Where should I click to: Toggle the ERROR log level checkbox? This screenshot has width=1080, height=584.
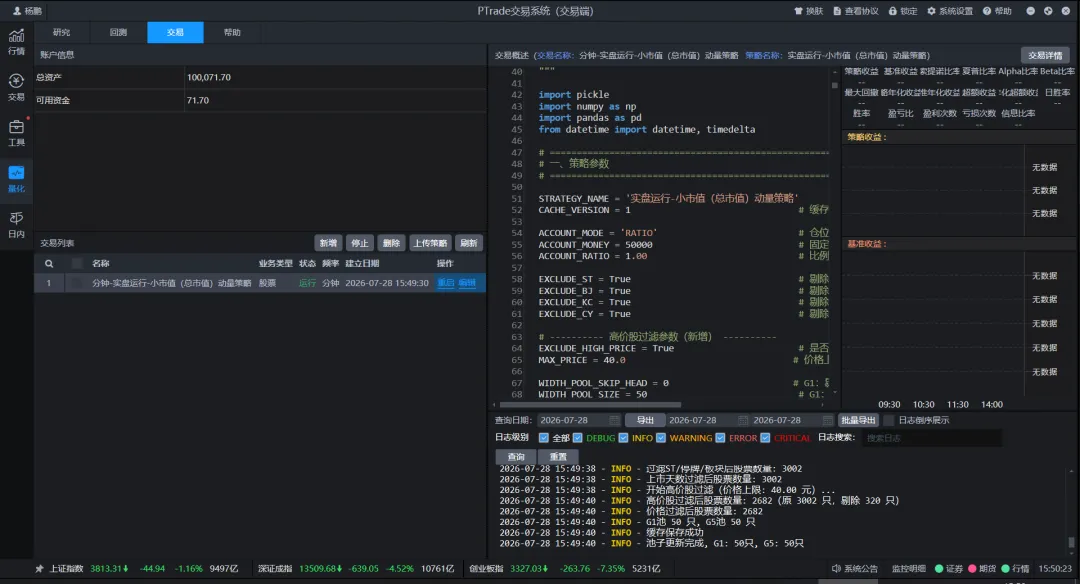point(720,438)
